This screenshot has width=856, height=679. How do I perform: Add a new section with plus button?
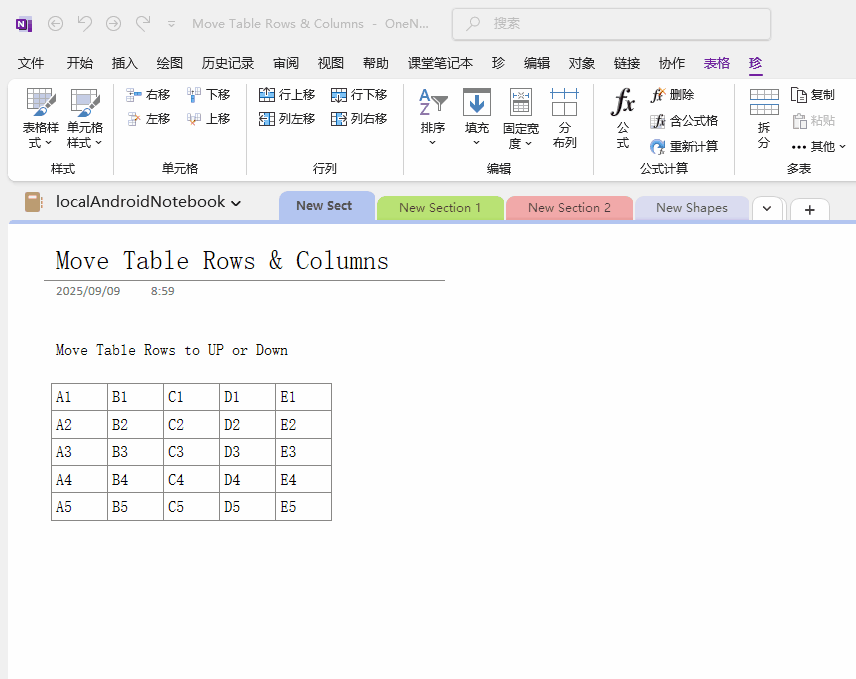(809, 210)
